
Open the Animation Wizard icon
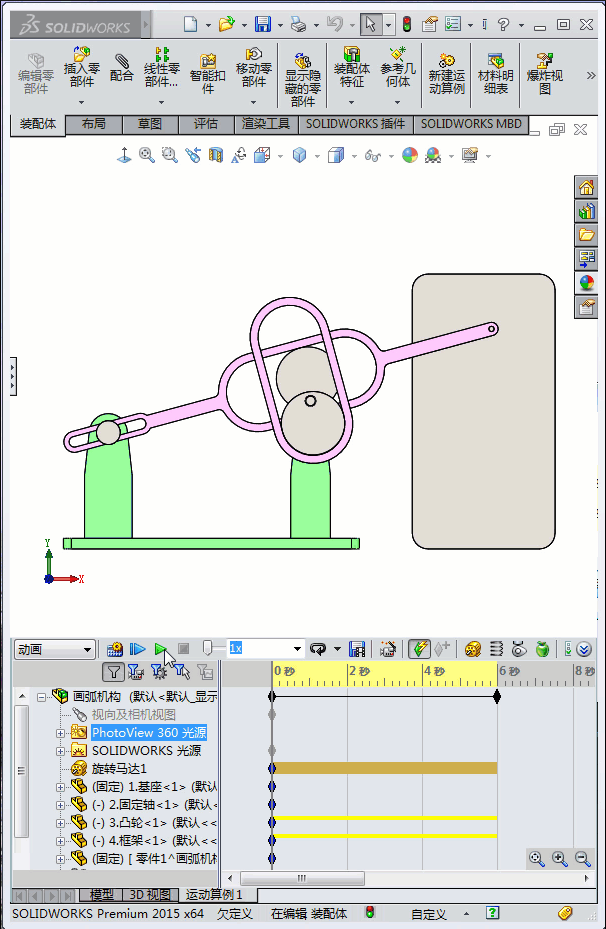point(388,649)
